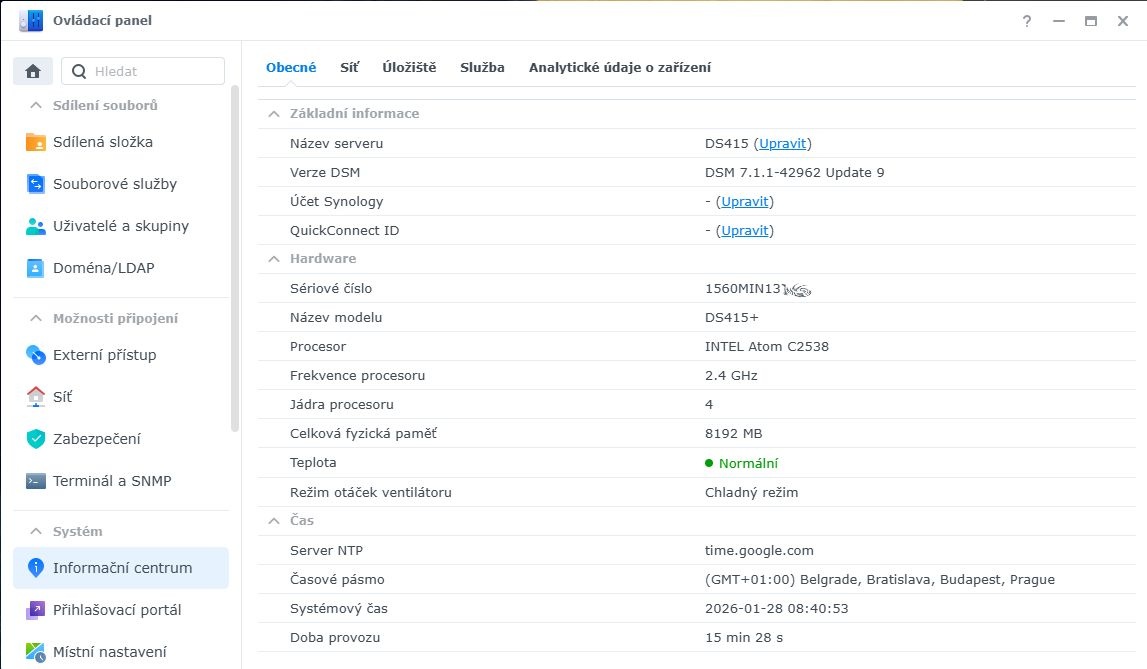Collapse the Čas section
Viewport: 1147px width, 669px height.
273,520
